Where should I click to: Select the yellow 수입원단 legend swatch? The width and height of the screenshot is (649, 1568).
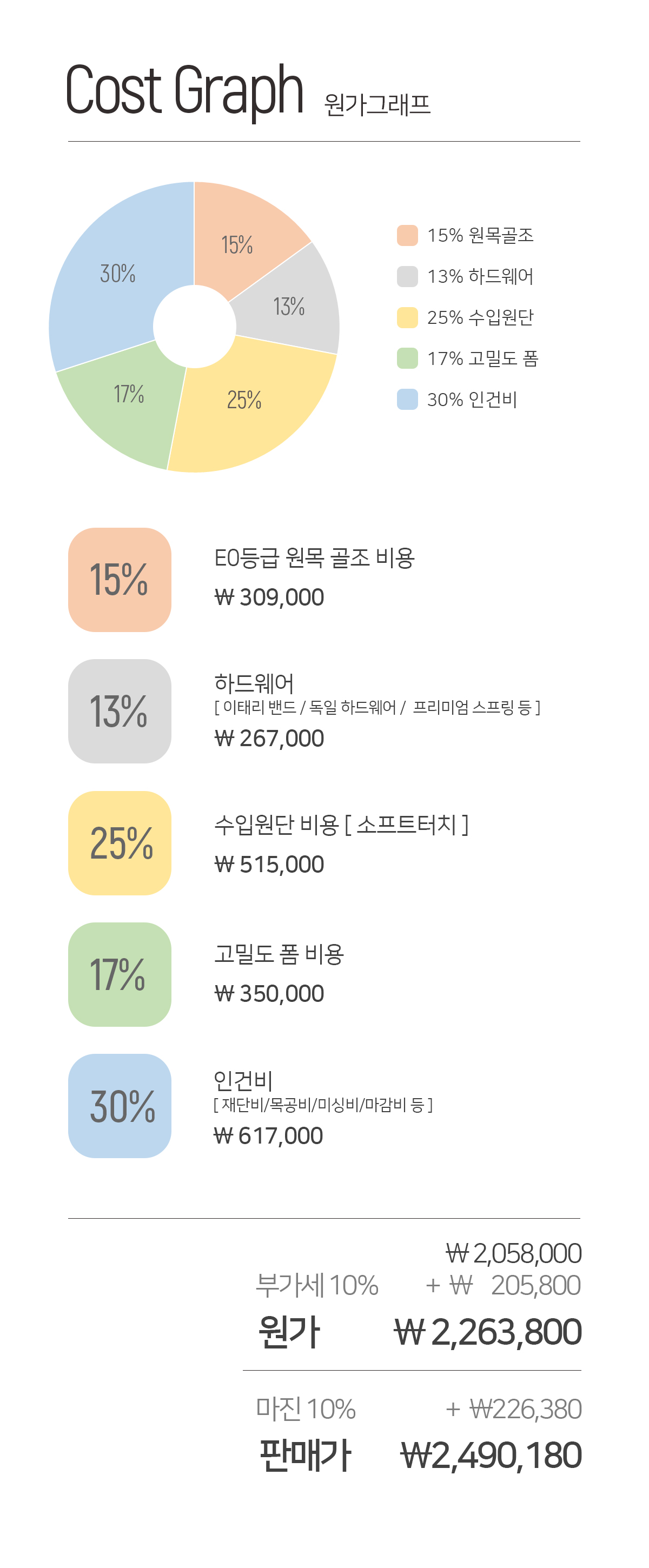407,317
